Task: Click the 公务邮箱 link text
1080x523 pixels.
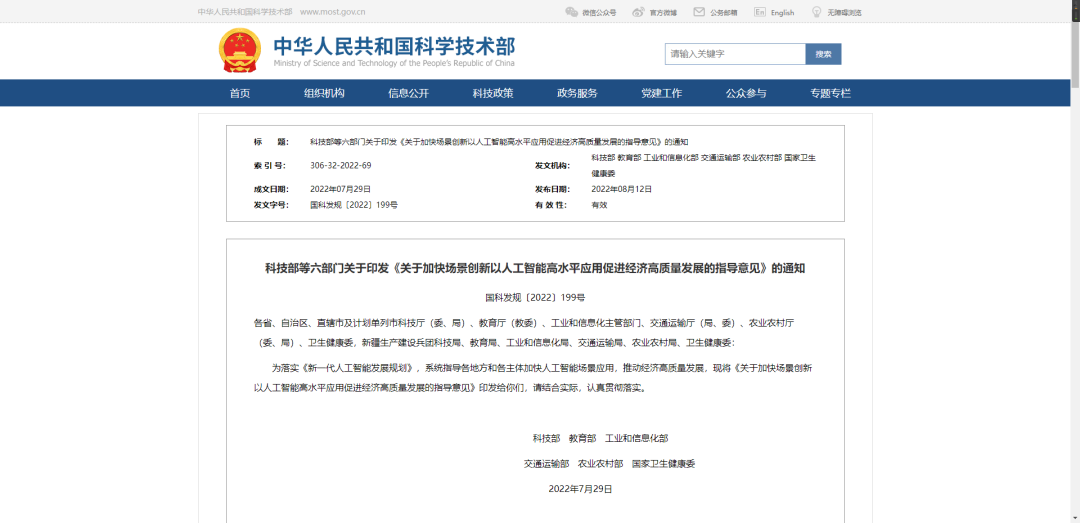Action: [x=724, y=12]
